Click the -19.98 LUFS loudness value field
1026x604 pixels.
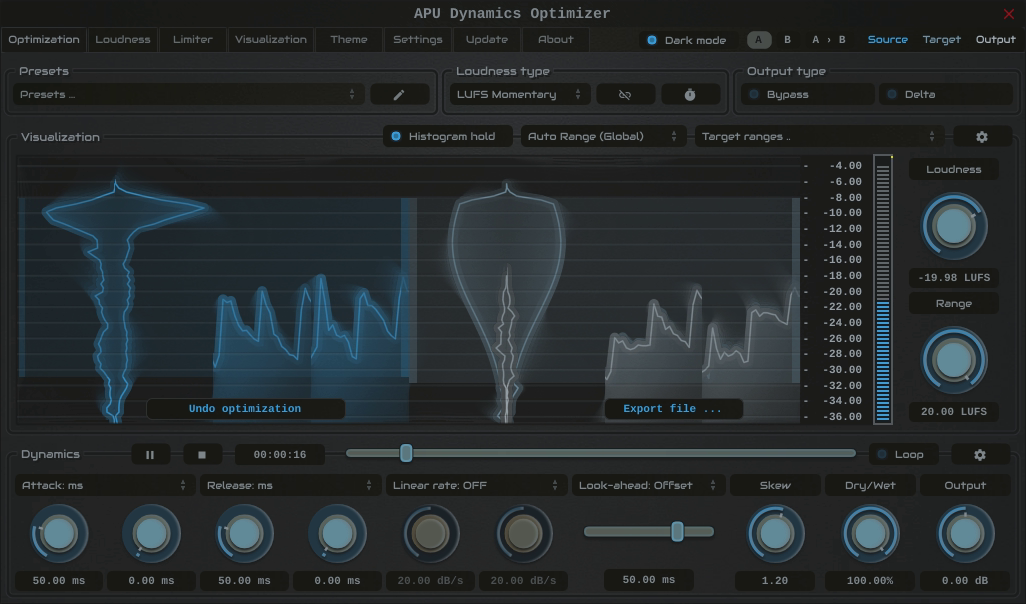(954, 278)
